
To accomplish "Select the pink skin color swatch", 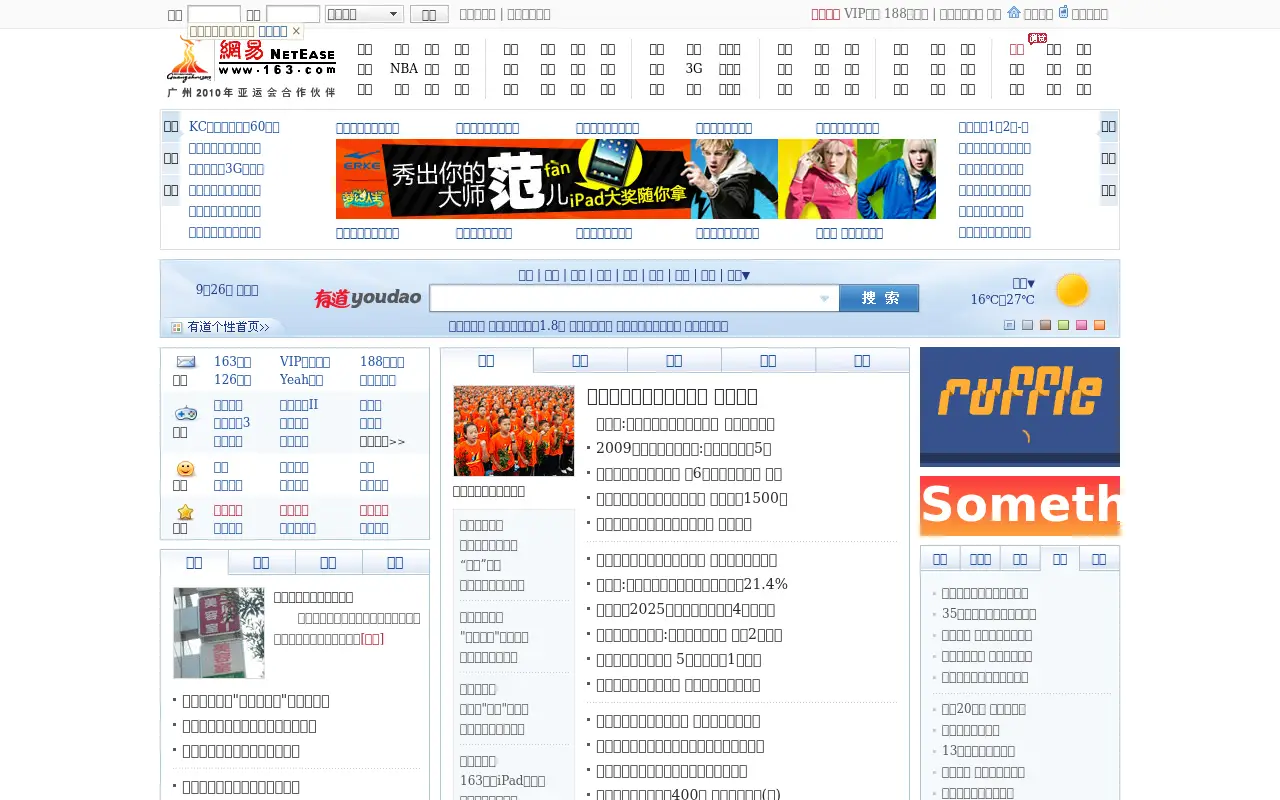I will (1081, 325).
